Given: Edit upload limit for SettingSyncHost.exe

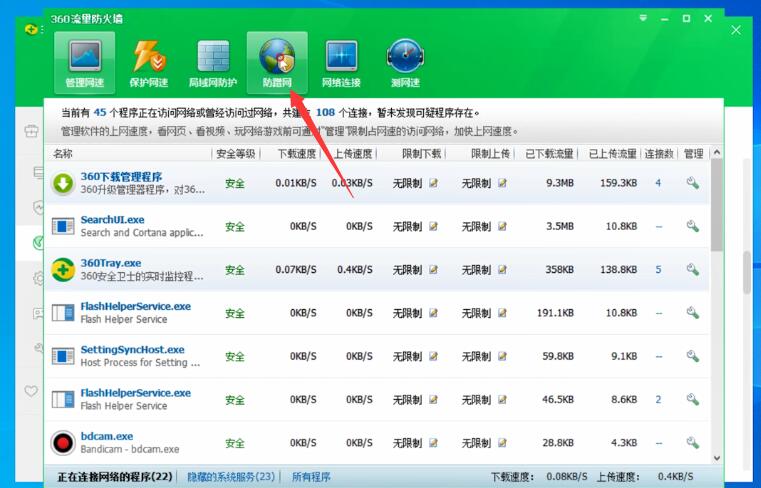Looking at the screenshot, I should pyautogui.click(x=502, y=356).
